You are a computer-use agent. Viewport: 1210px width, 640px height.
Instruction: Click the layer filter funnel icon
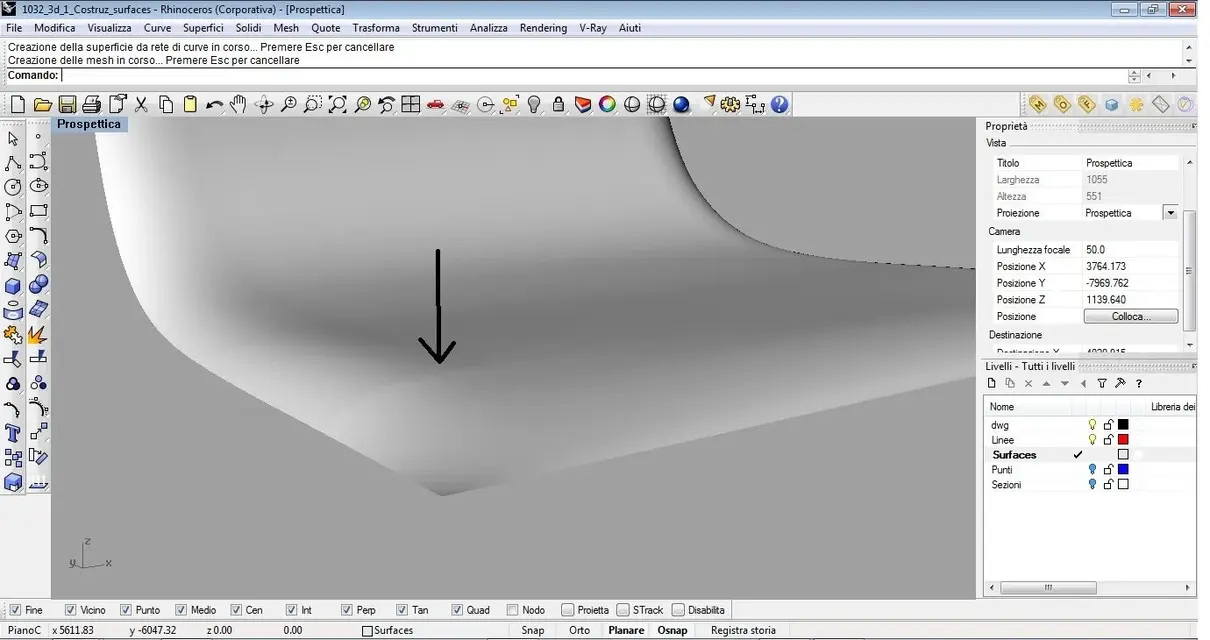[x=1102, y=383]
